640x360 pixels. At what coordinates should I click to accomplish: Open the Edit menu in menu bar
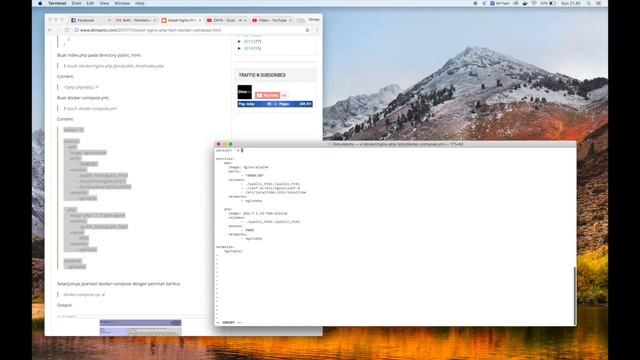(90, 3)
